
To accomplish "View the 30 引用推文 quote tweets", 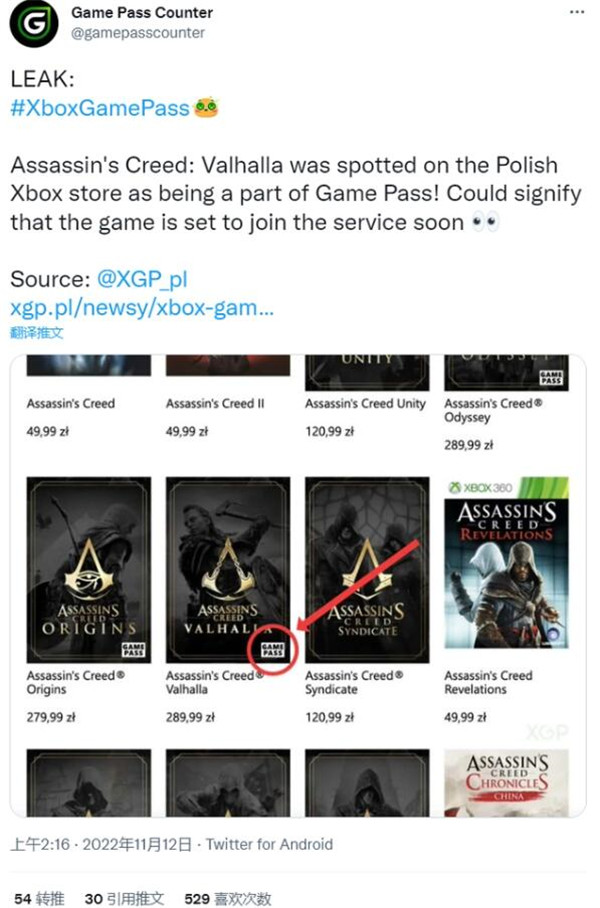I will [x=125, y=898].
